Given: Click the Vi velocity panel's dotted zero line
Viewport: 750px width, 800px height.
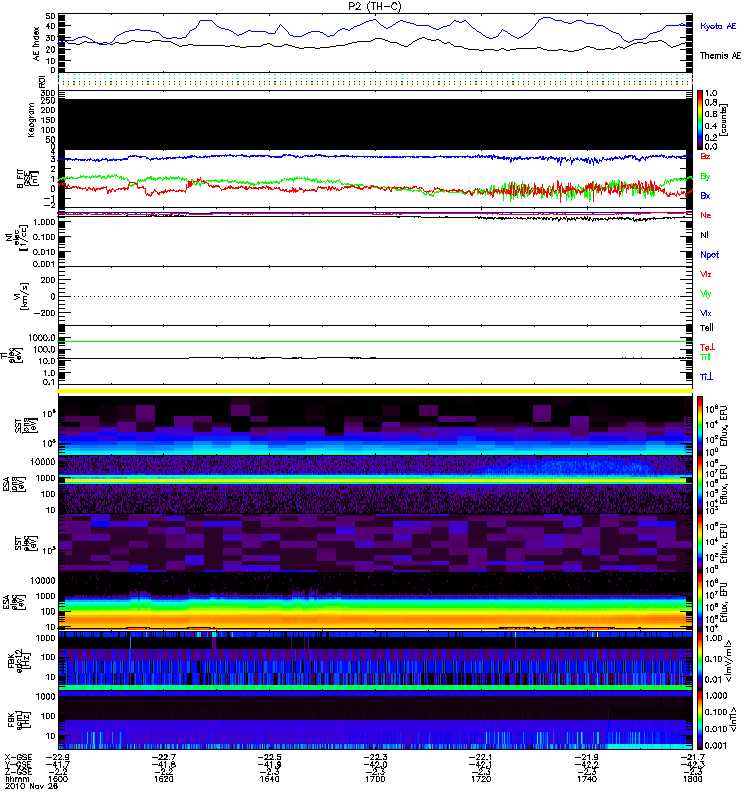Looking at the screenshot, I should (x=375, y=296).
